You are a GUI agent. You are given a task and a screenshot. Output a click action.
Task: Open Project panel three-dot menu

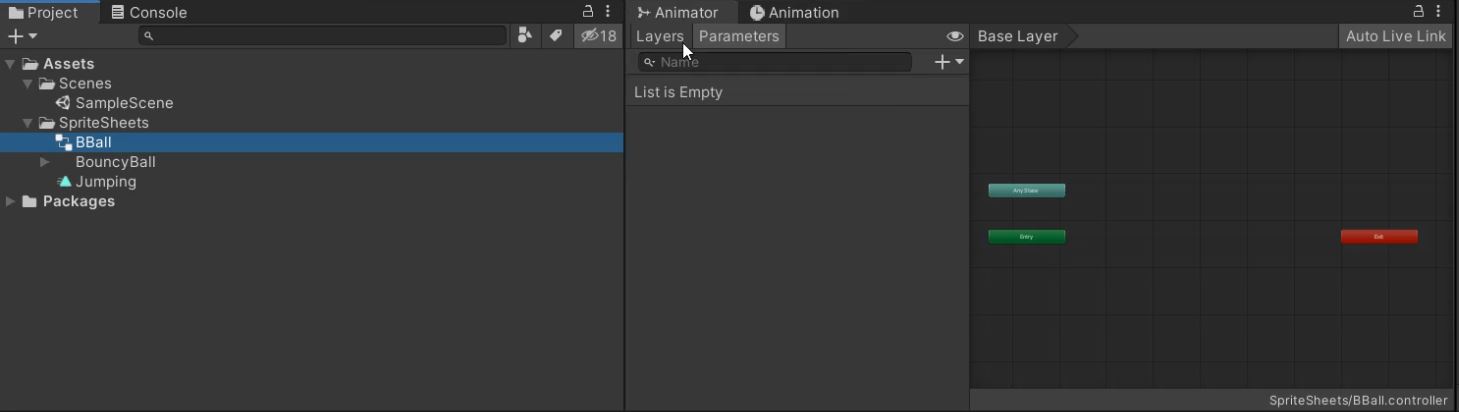coord(608,12)
